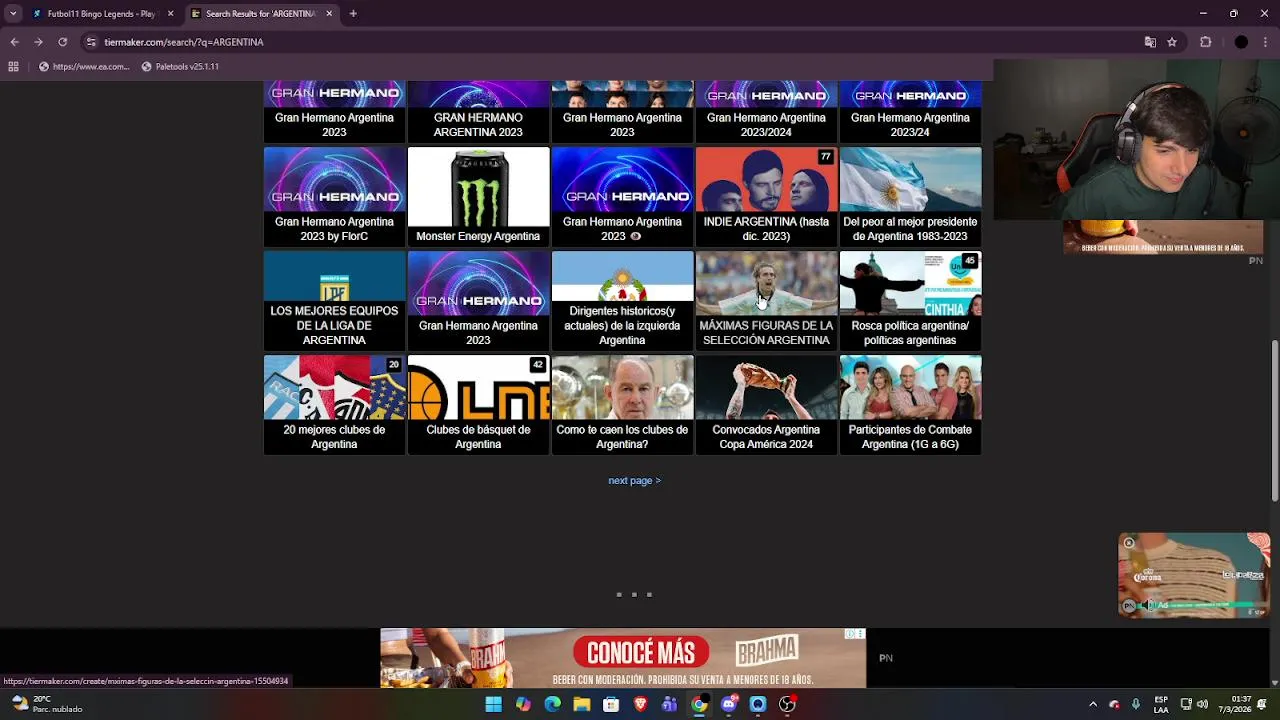This screenshot has width=1280, height=720.
Task: Open the site information icon in address bar
Action: click(x=91, y=42)
